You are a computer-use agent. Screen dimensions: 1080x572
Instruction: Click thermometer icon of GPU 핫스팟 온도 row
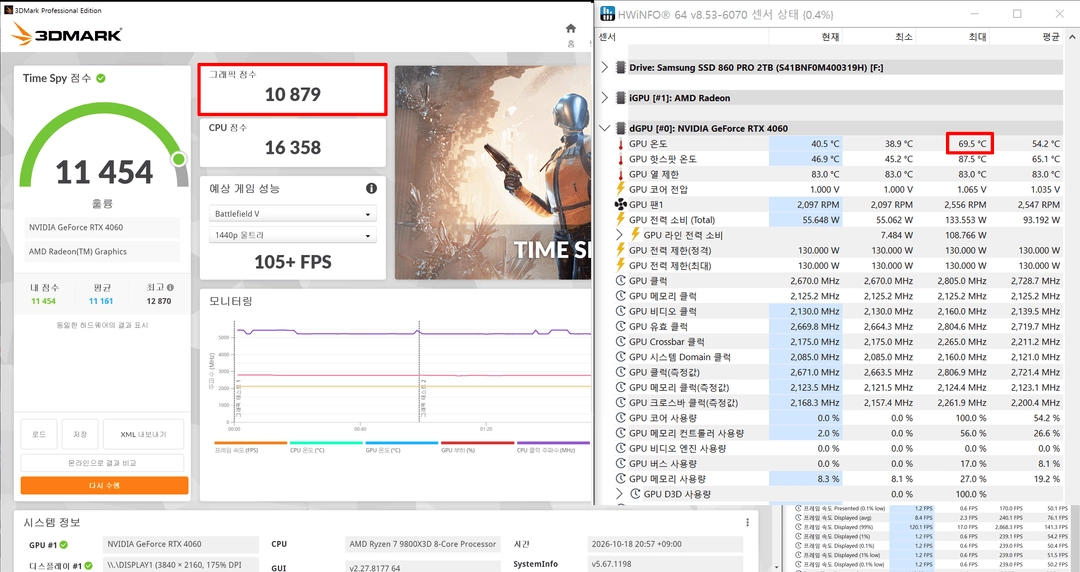[620, 159]
